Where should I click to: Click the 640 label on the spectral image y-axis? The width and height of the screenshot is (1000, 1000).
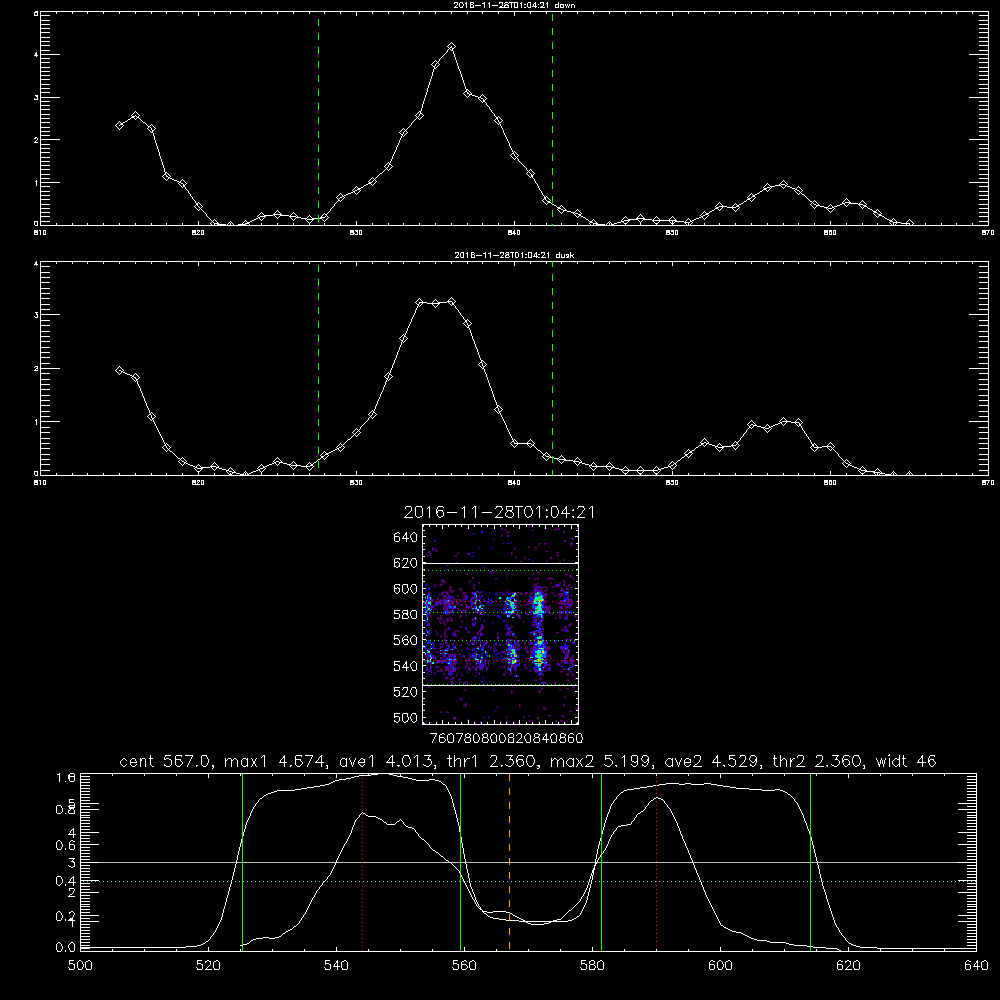405,537
